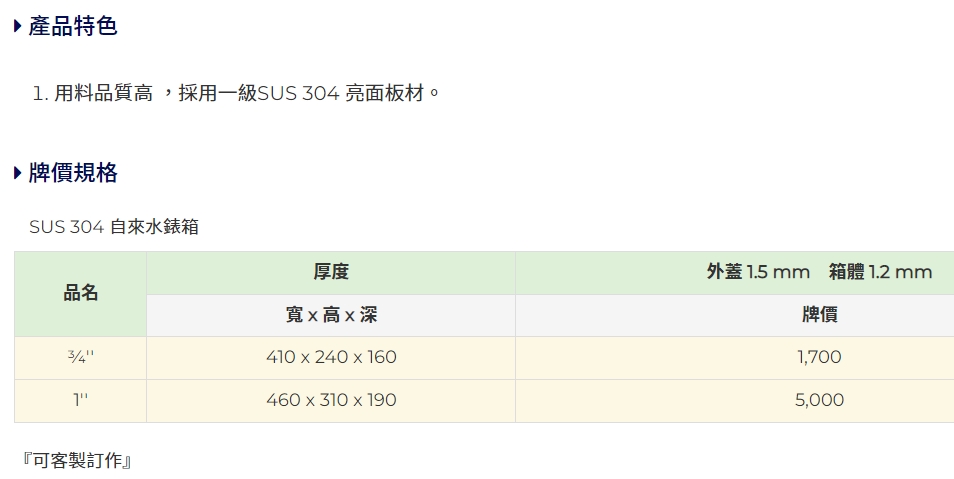Click the list number 1. before 用料品質高
This screenshot has height=479, width=954.
[40, 93]
